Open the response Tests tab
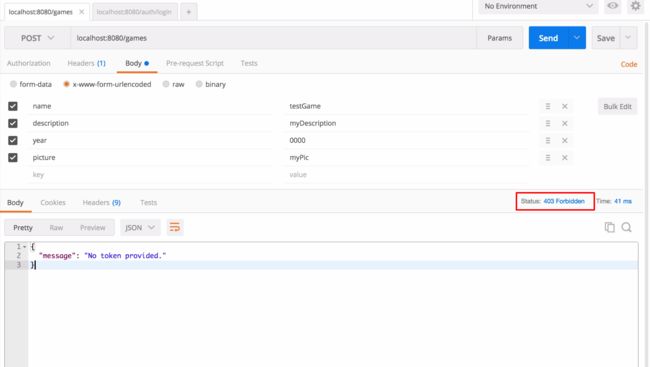 (x=148, y=202)
